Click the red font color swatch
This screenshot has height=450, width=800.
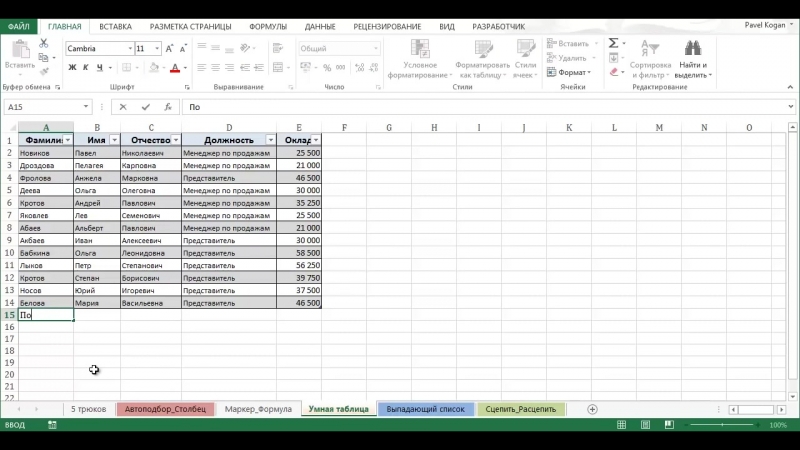(x=174, y=68)
